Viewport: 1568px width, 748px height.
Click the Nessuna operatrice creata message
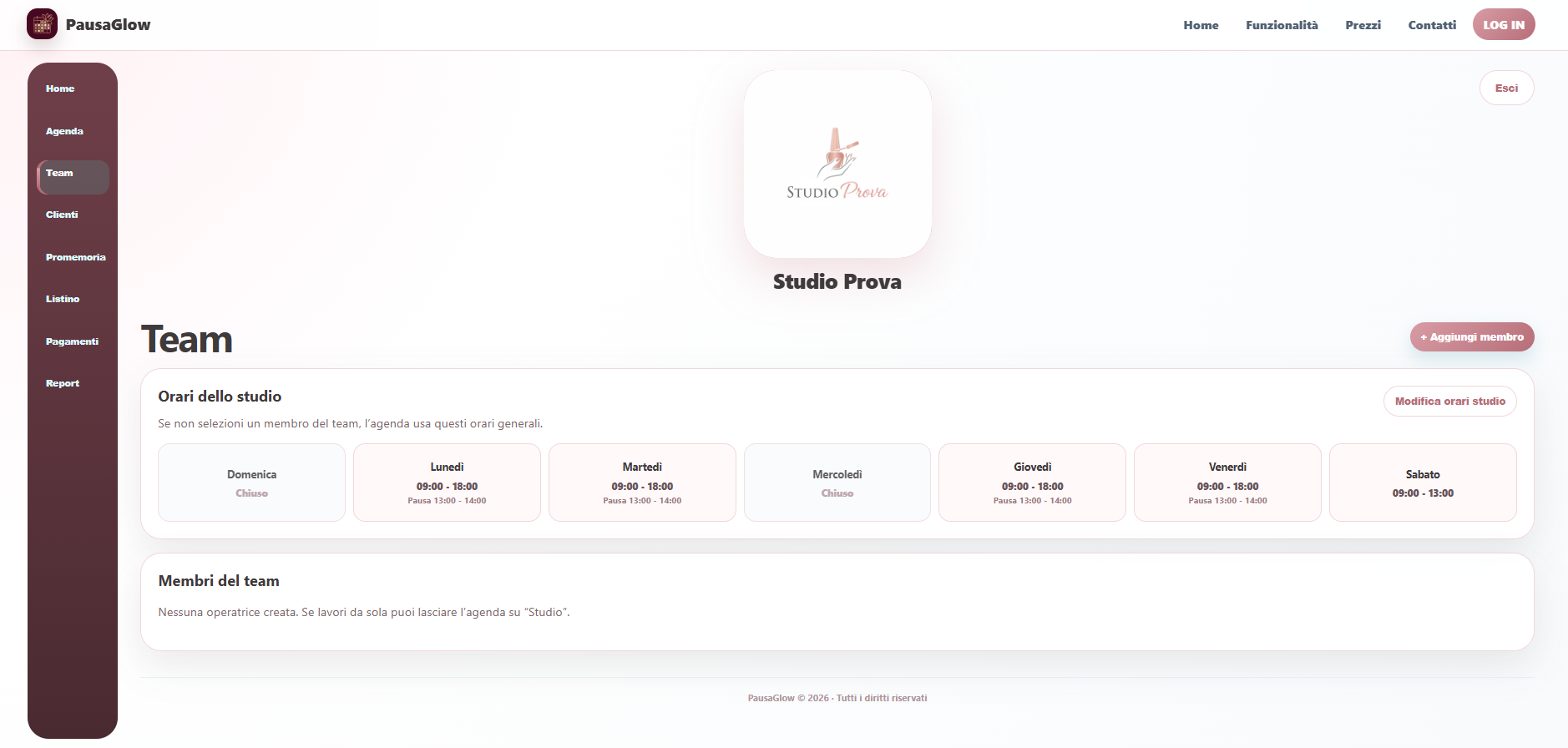coord(364,612)
